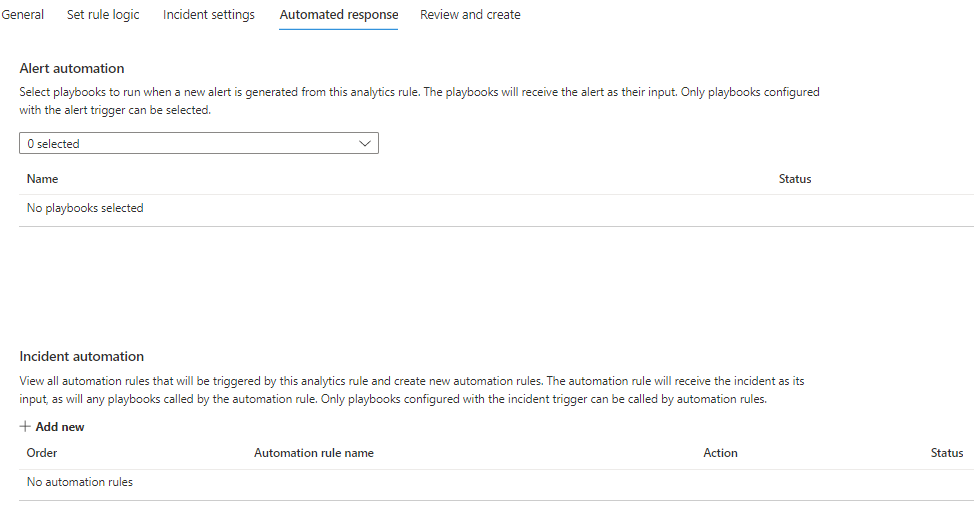Select the 'No automation rules' row
The image size is (974, 514).
[80, 482]
